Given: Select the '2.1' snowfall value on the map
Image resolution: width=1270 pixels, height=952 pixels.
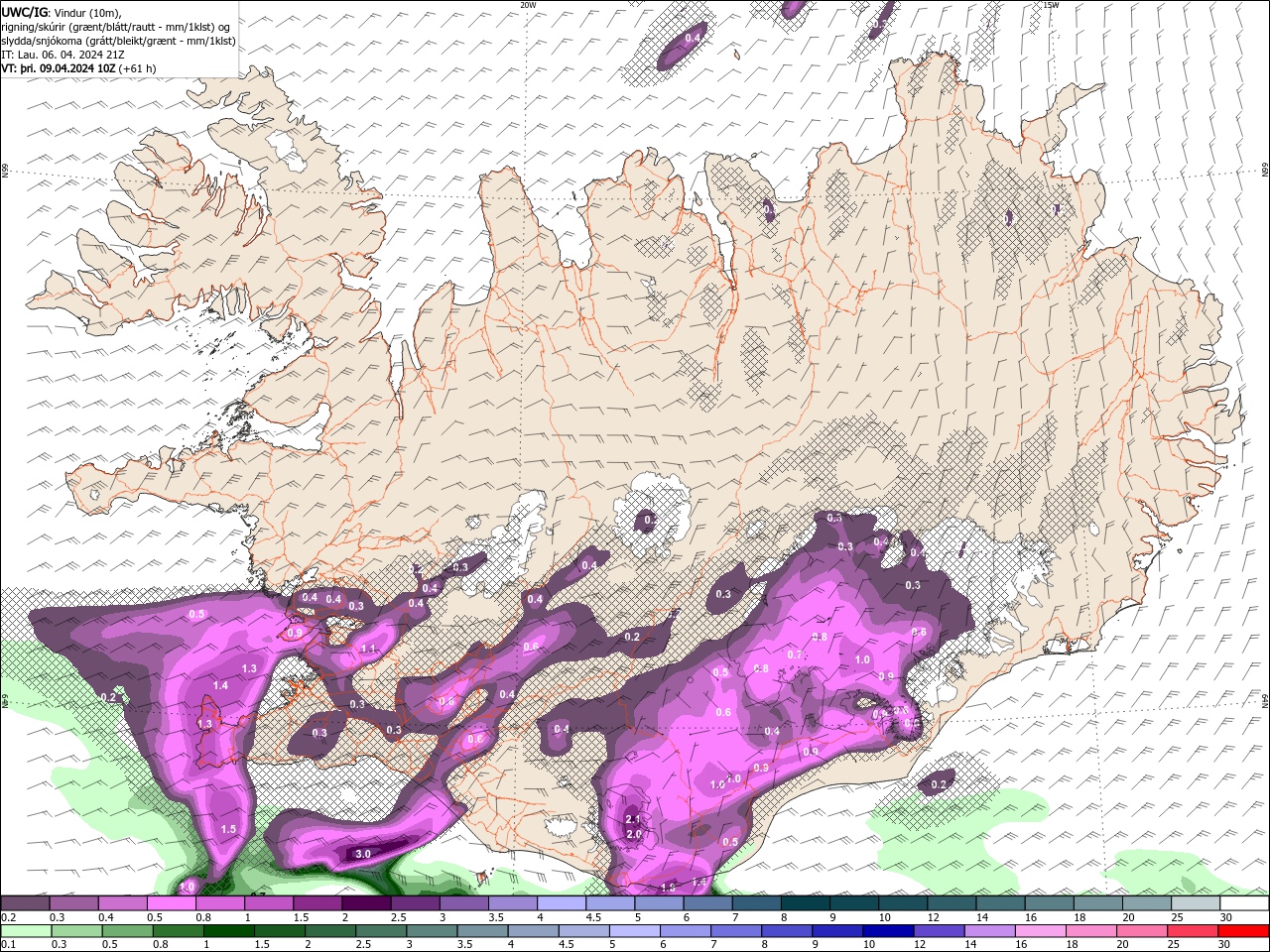Looking at the screenshot, I should tap(633, 820).
